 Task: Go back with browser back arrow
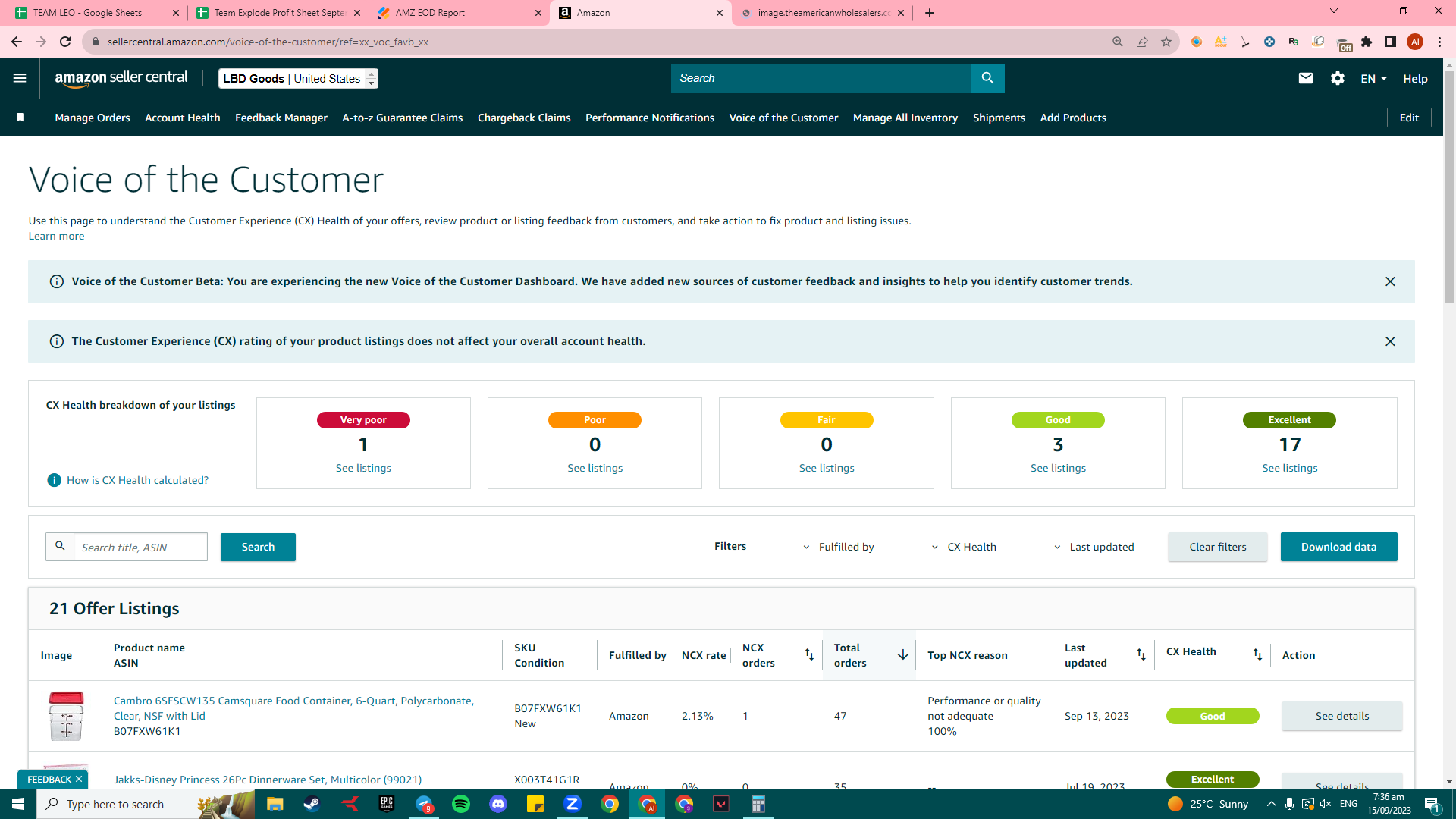pyautogui.click(x=17, y=42)
